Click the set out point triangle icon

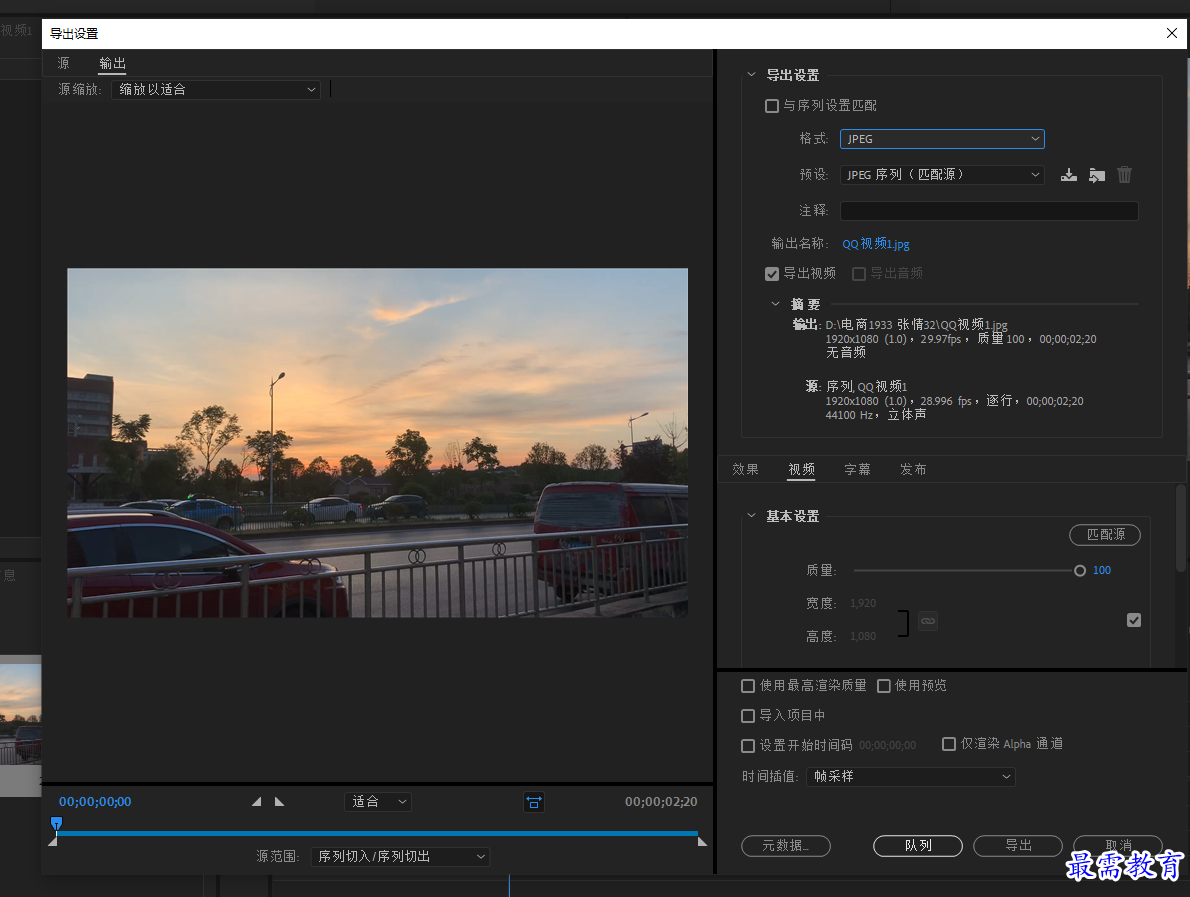coord(279,801)
